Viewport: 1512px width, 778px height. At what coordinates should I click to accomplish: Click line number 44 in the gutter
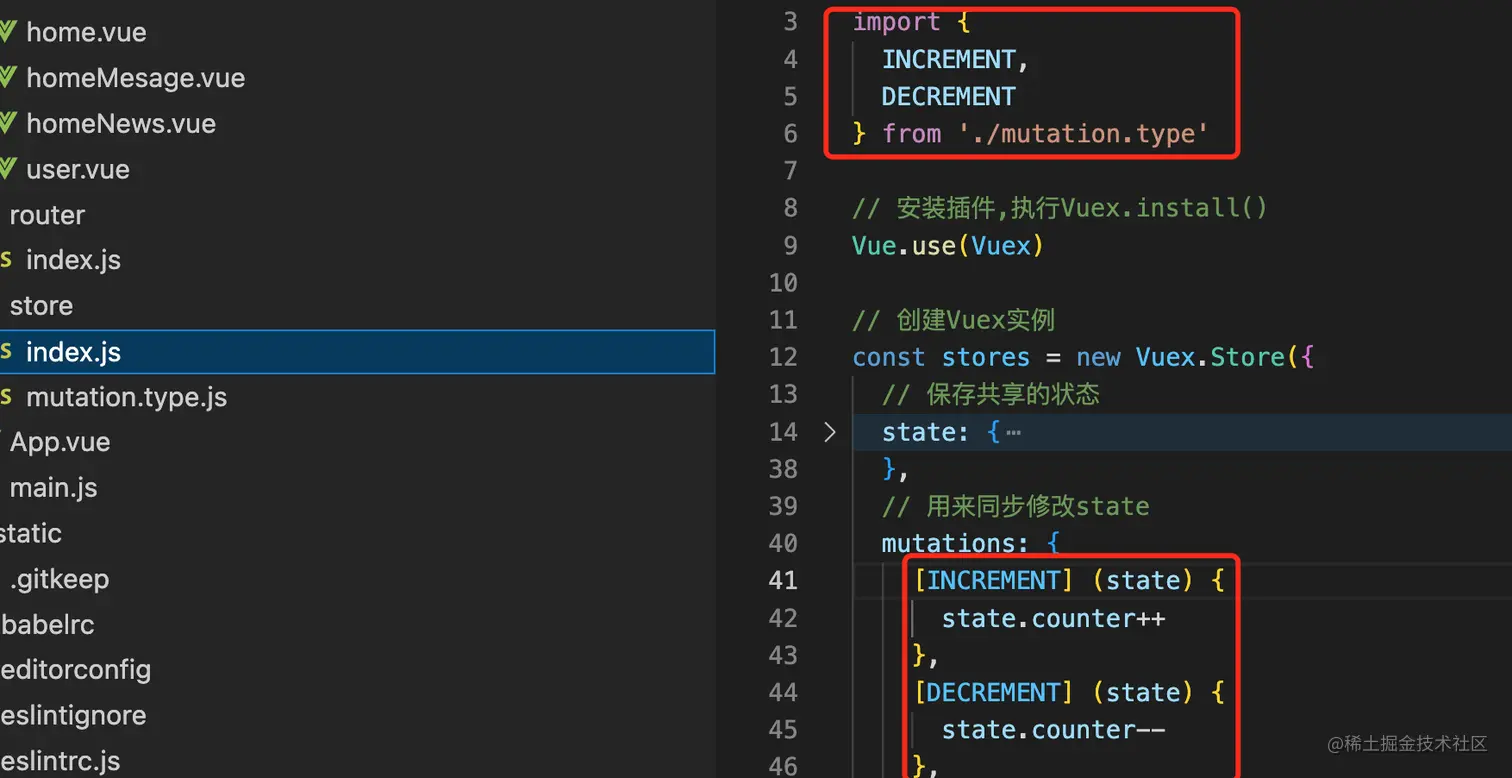click(783, 692)
